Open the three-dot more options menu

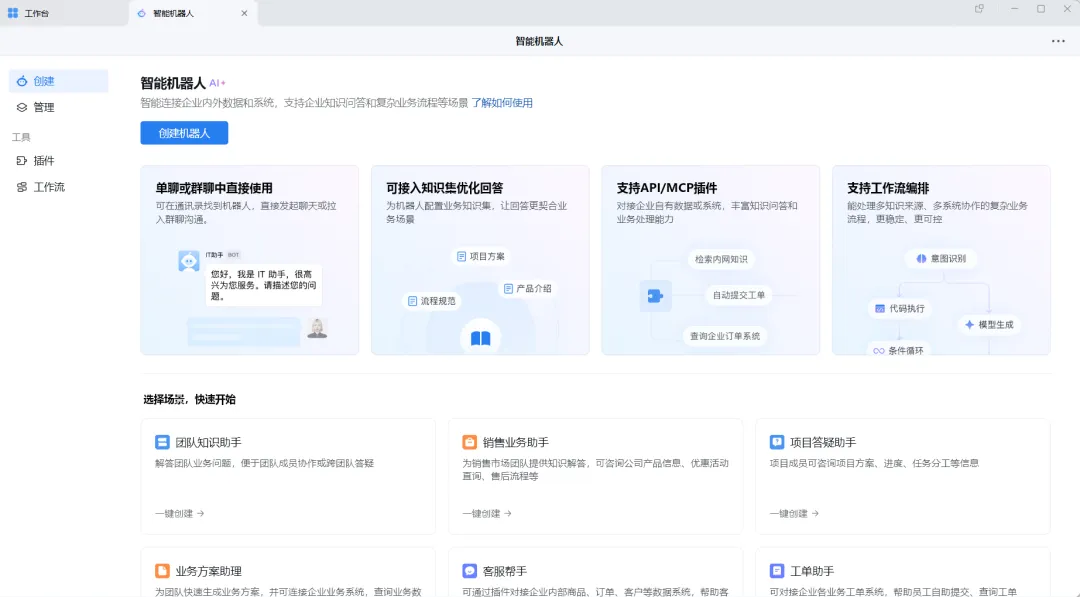click(x=1058, y=41)
